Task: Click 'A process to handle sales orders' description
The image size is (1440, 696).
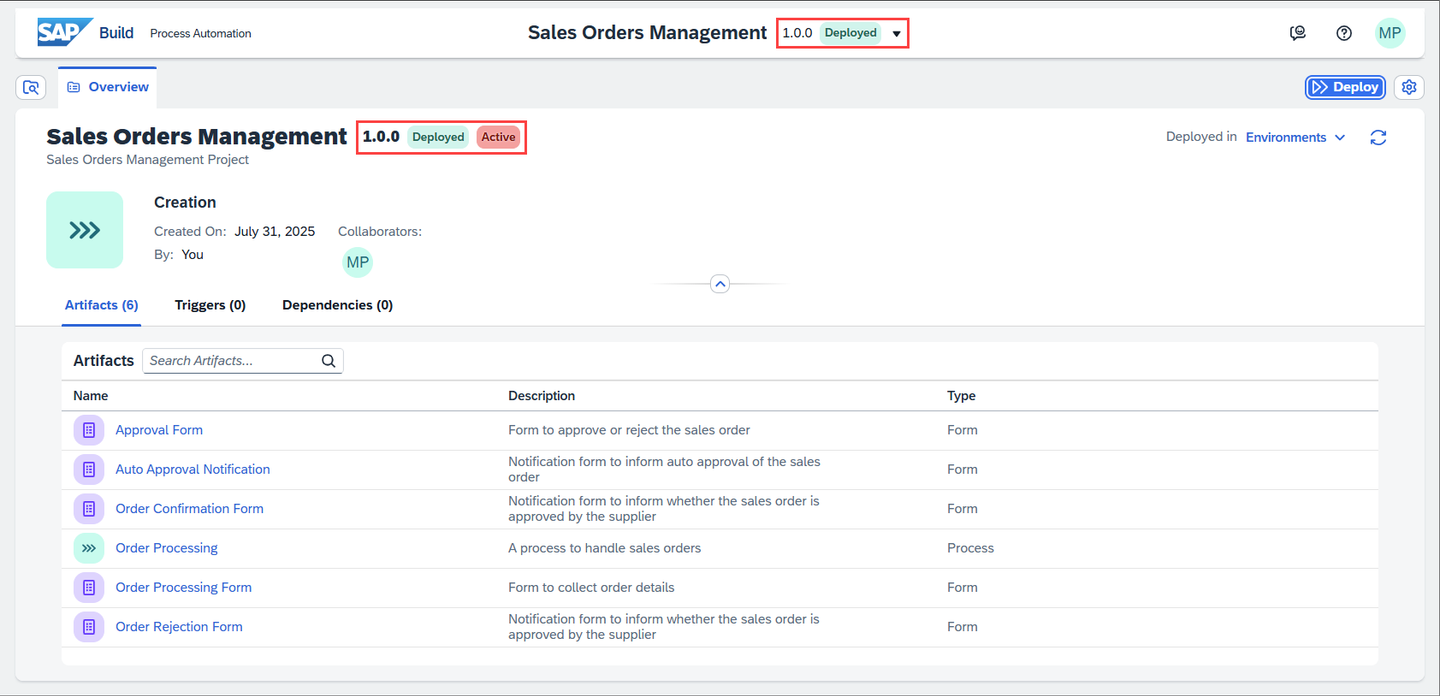Action: (x=604, y=548)
